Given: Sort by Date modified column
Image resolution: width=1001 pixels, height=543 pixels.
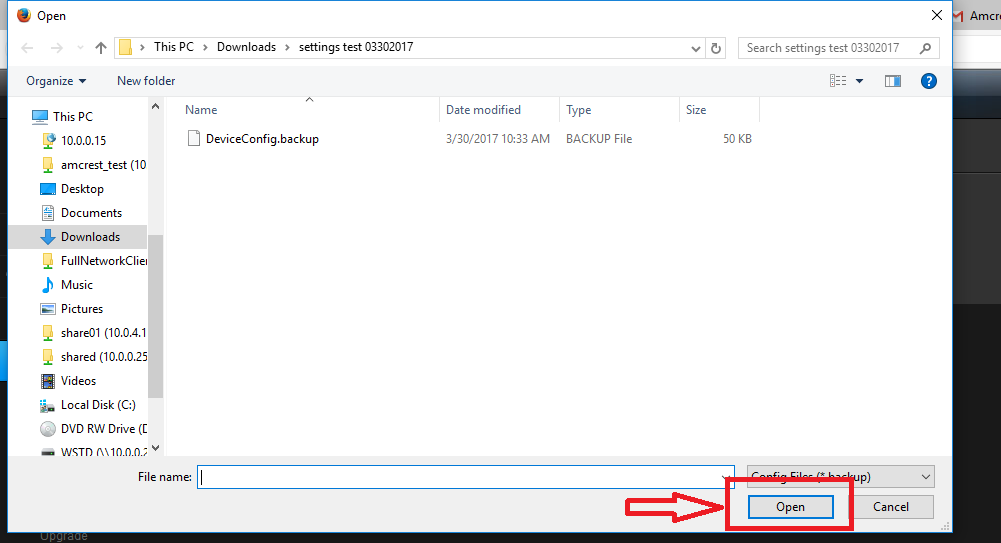Looking at the screenshot, I should tap(483, 110).
